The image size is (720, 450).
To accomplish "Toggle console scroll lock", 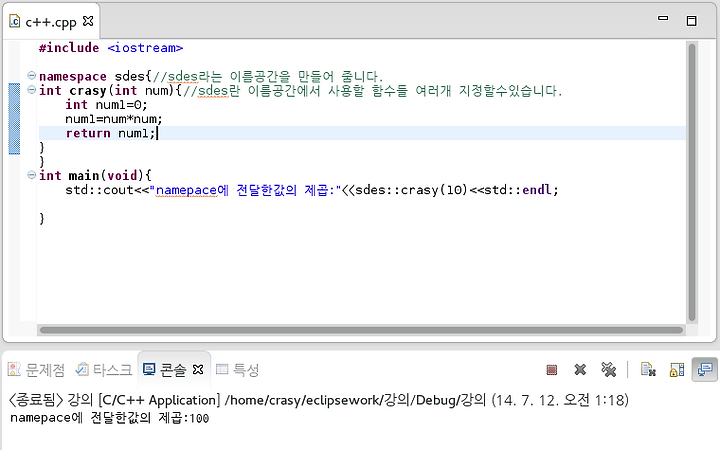I will (676, 370).
